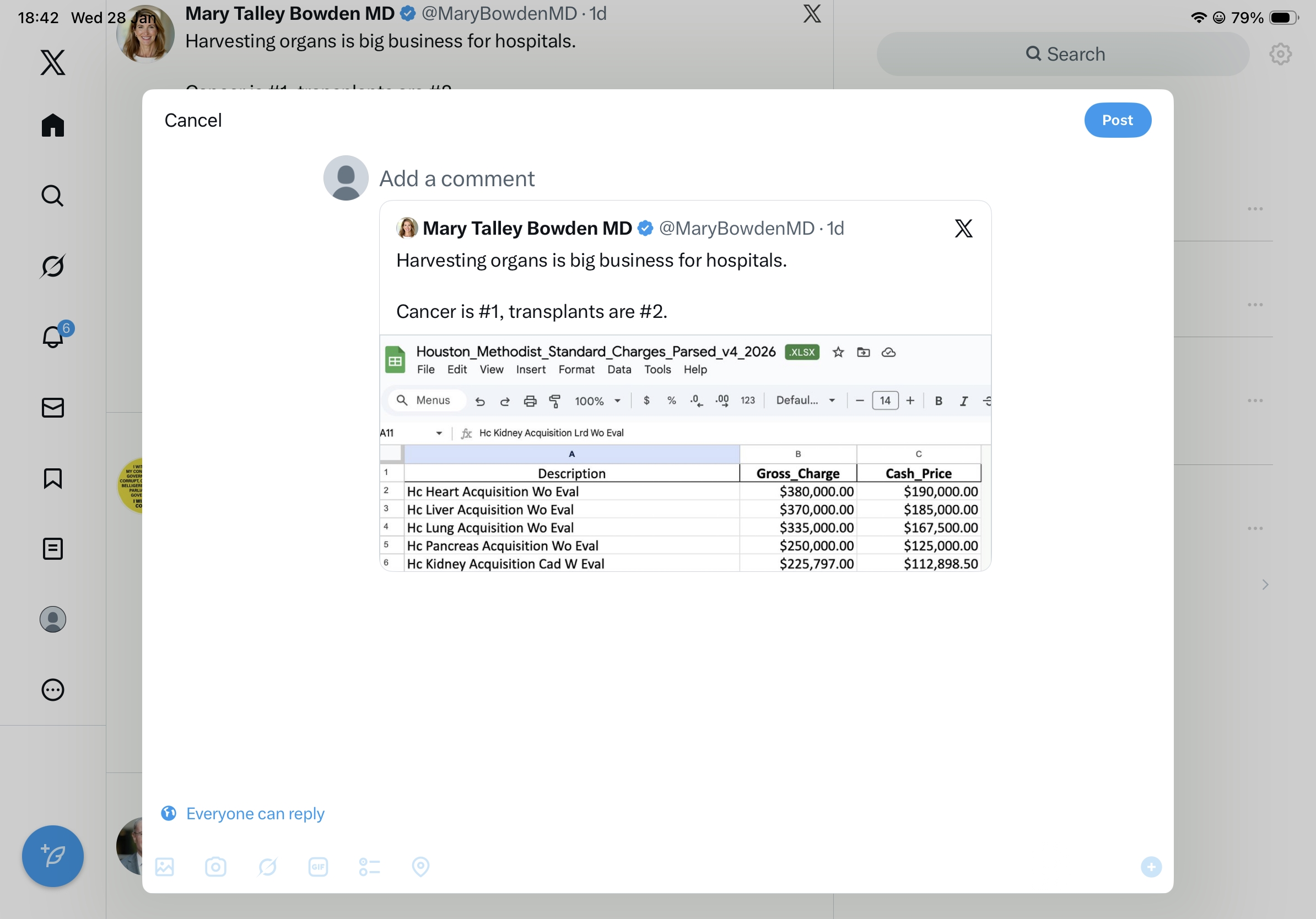Image resolution: width=1316 pixels, height=919 pixels.
Task: Open Notifications bell with 6 badge
Action: coord(53,337)
